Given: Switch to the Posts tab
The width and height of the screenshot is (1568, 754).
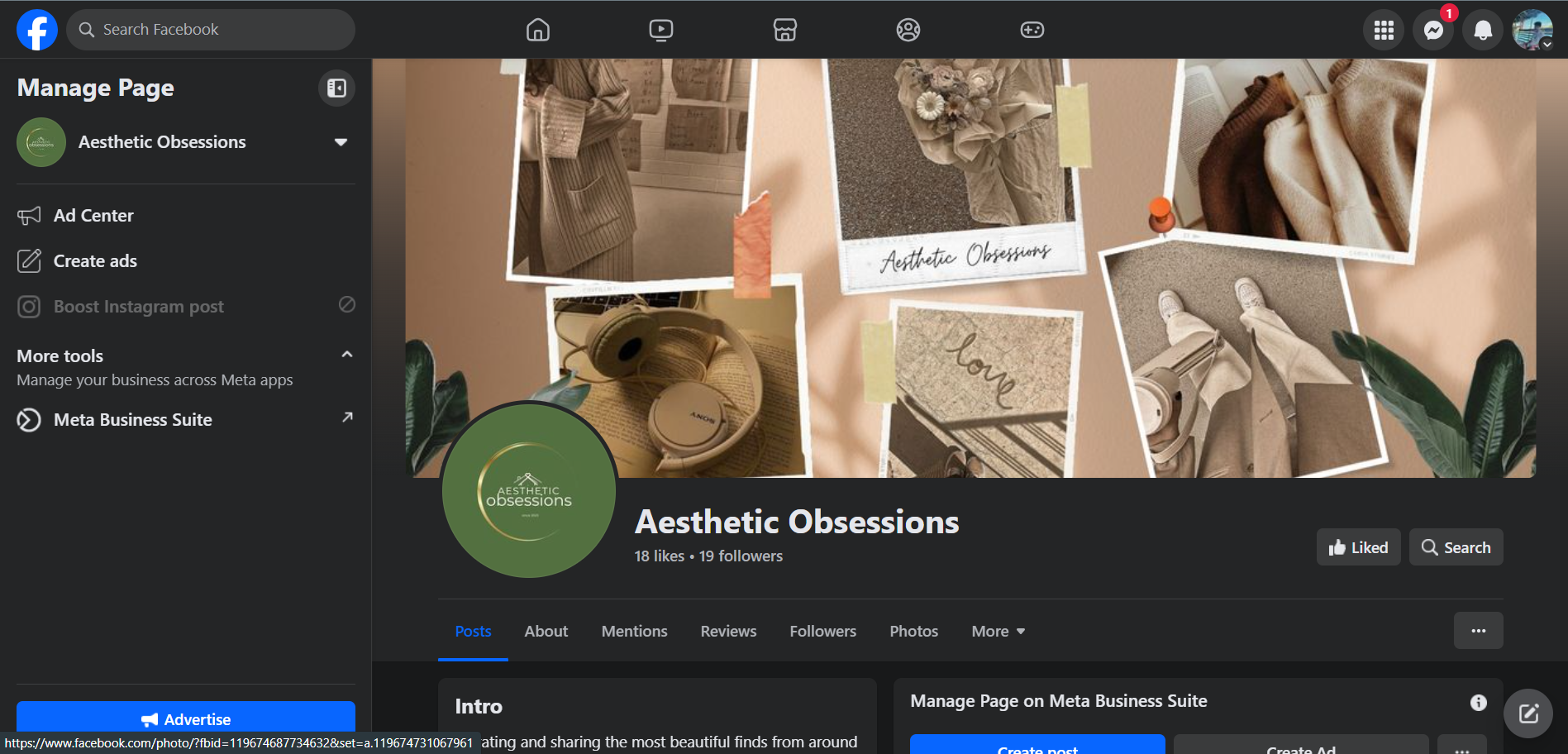Looking at the screenshot, I should click(x=473, y=632).
